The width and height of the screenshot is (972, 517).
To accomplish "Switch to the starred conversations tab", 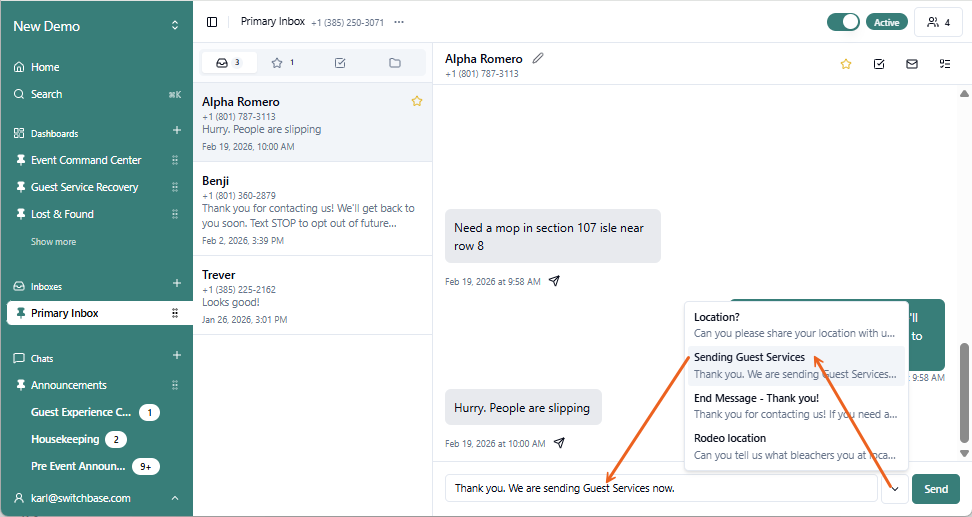I will tap(283, 63).
